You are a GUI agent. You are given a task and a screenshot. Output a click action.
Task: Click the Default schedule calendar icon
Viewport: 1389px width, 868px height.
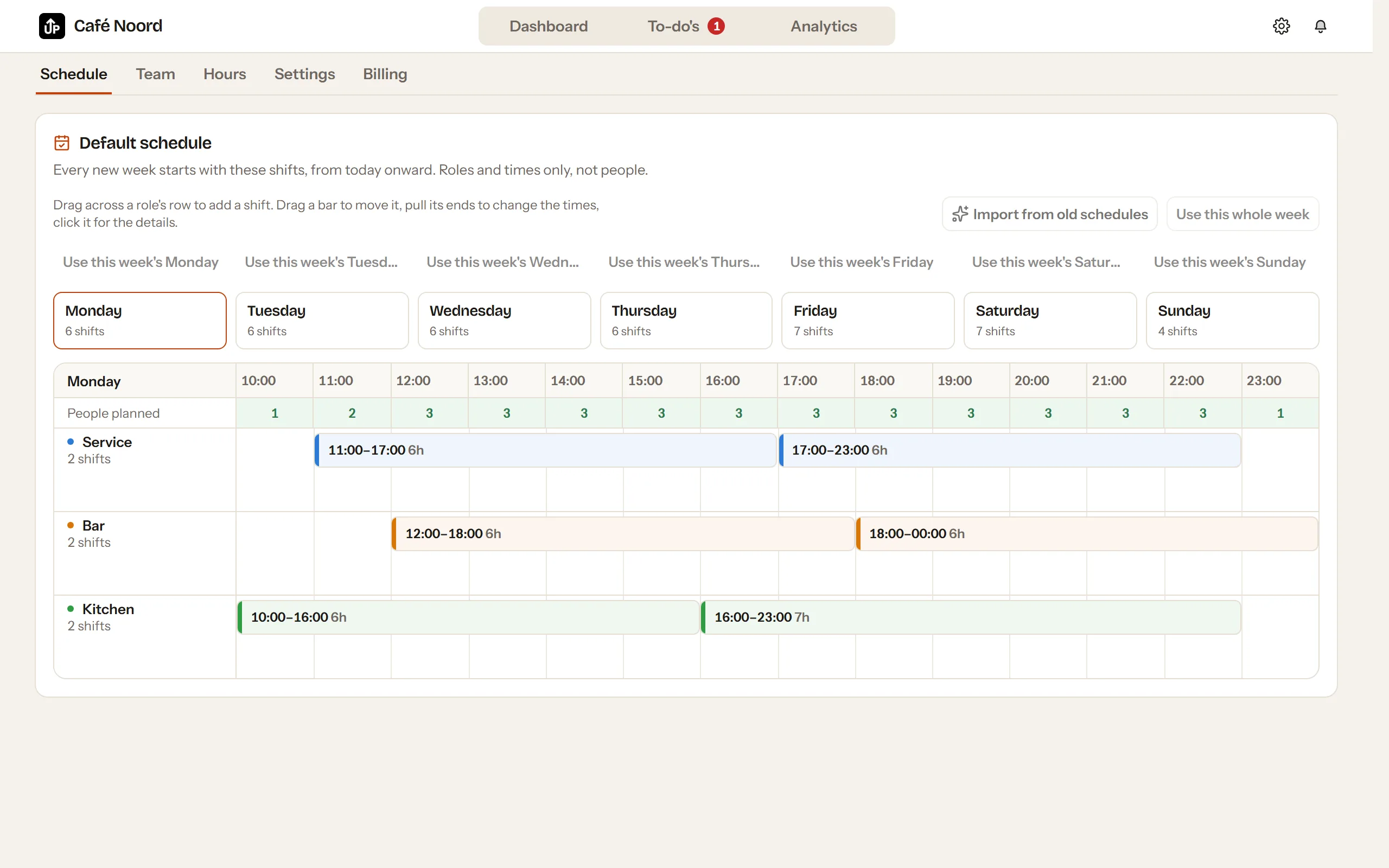click(61, 143)
